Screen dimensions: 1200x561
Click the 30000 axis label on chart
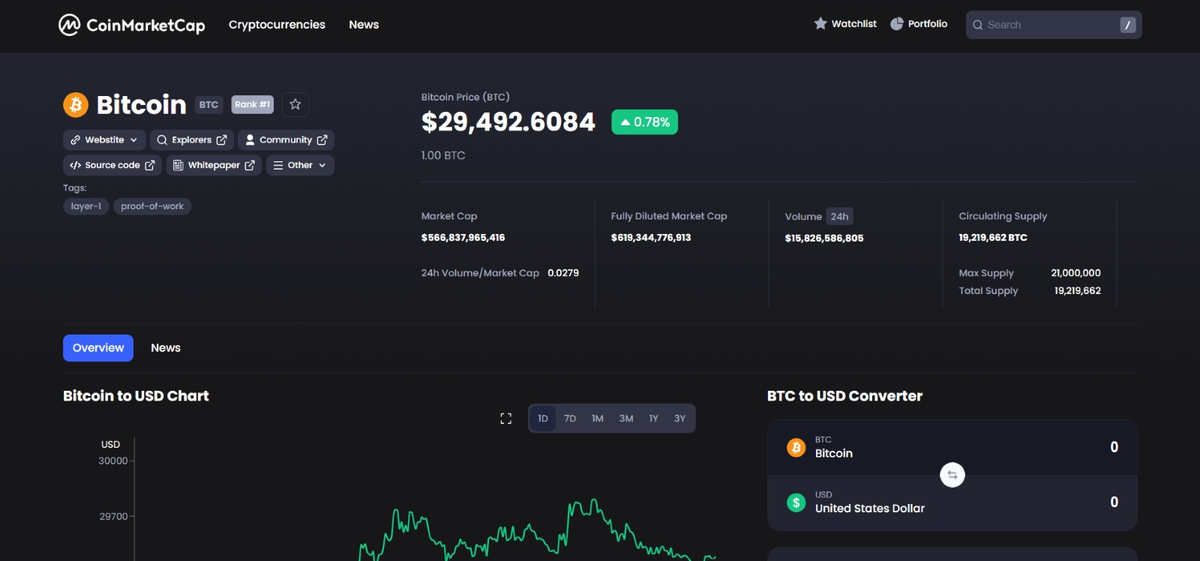tap(113, 461)
